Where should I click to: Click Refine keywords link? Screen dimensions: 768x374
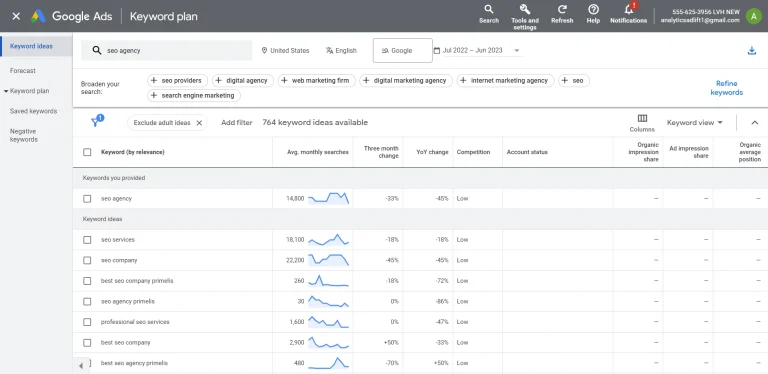coord(726,88)
